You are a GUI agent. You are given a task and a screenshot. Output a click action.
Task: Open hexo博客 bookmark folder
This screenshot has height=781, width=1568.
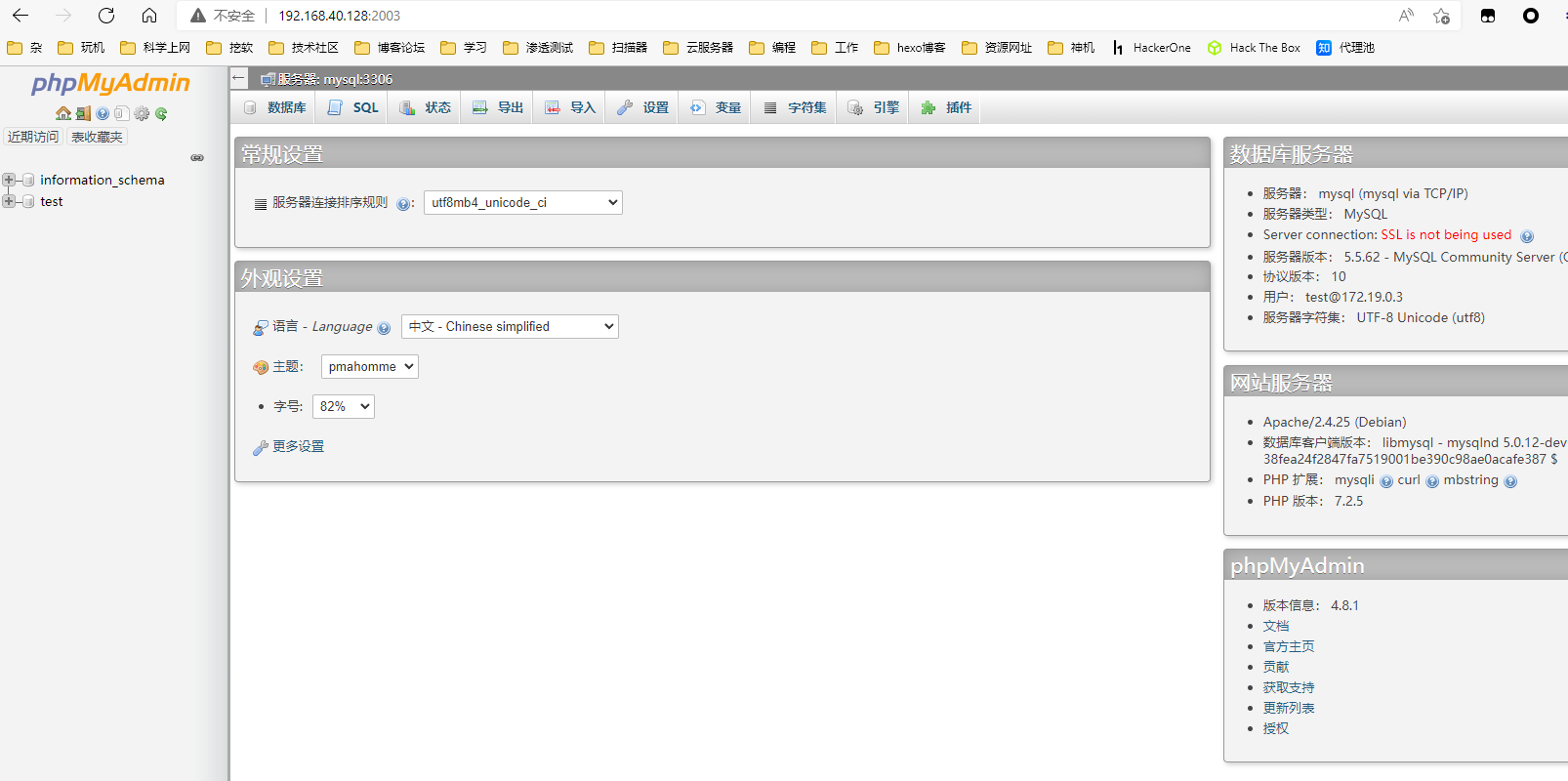[x=910, y=47]
